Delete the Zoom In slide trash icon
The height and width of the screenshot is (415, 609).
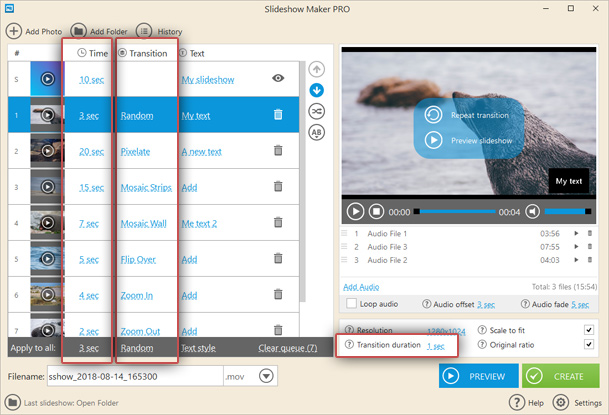(278, 294)
